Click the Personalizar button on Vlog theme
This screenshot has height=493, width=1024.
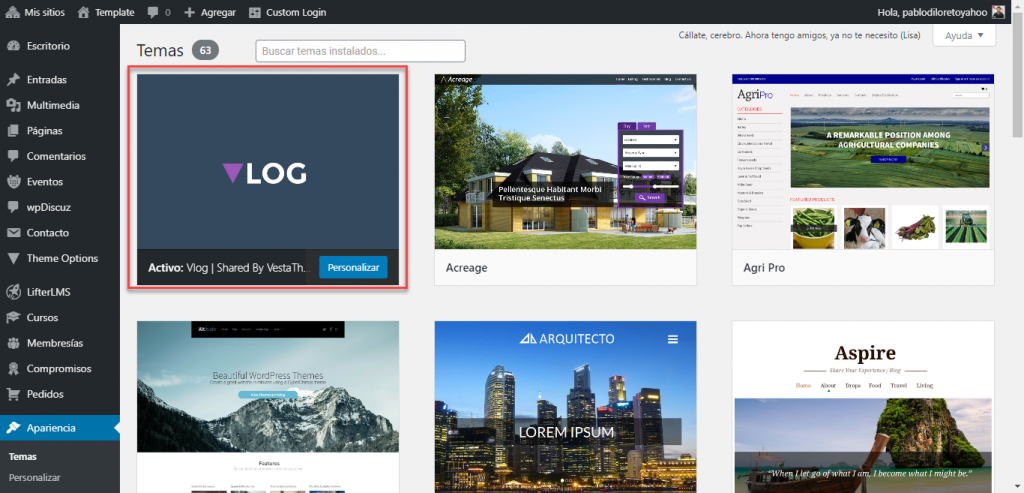coord(353,268)
